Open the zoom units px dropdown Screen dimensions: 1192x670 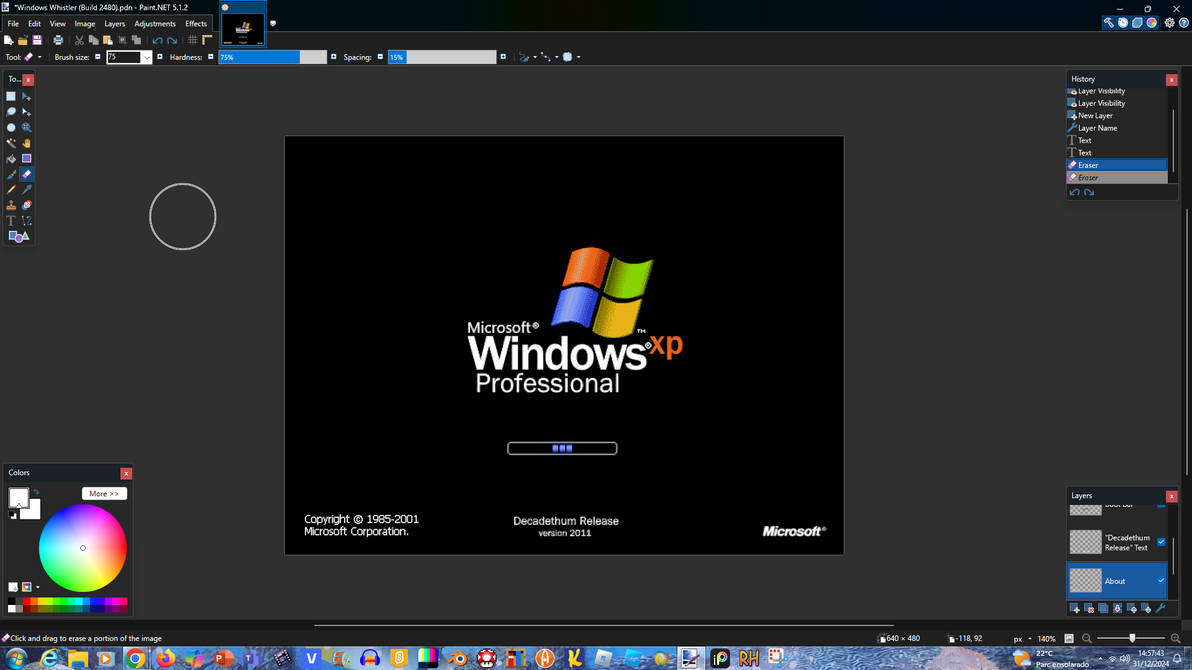[1022, 639]
